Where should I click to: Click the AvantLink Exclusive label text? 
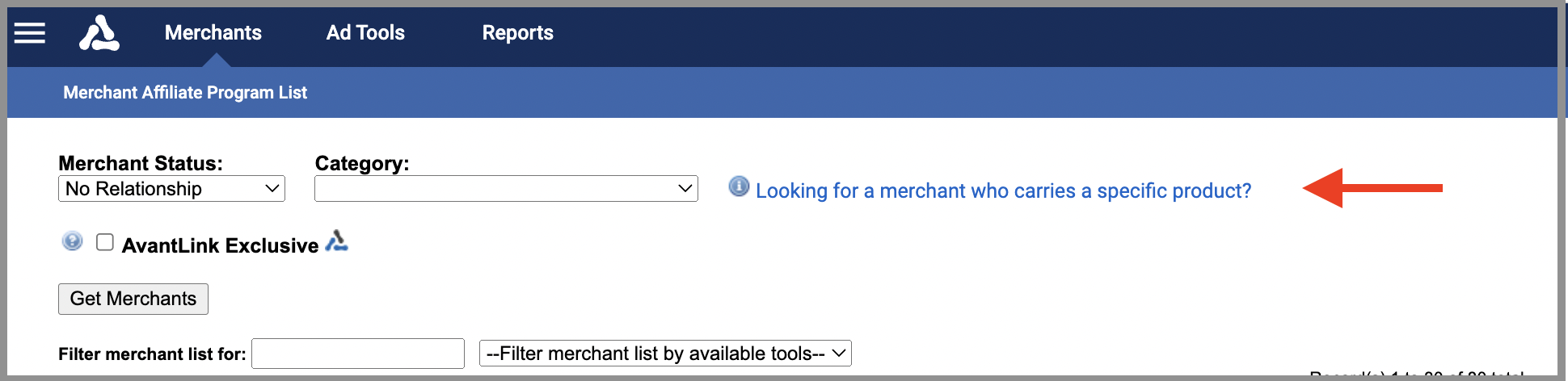coord(221,245)
